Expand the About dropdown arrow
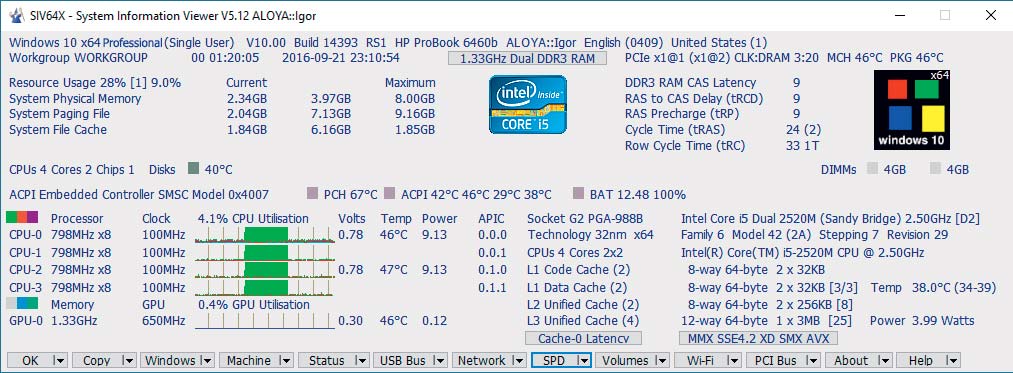This screenshot has height=373, width=1013. (884, 361)
